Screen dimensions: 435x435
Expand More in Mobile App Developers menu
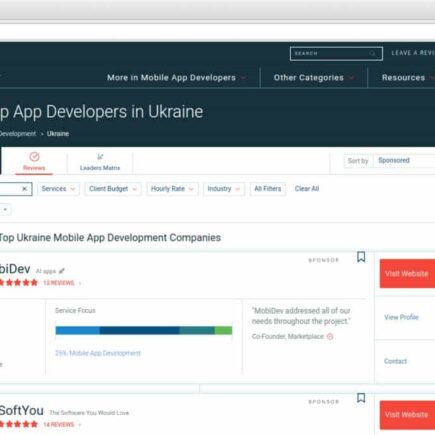pyautogui.click(x=176, y=78)
